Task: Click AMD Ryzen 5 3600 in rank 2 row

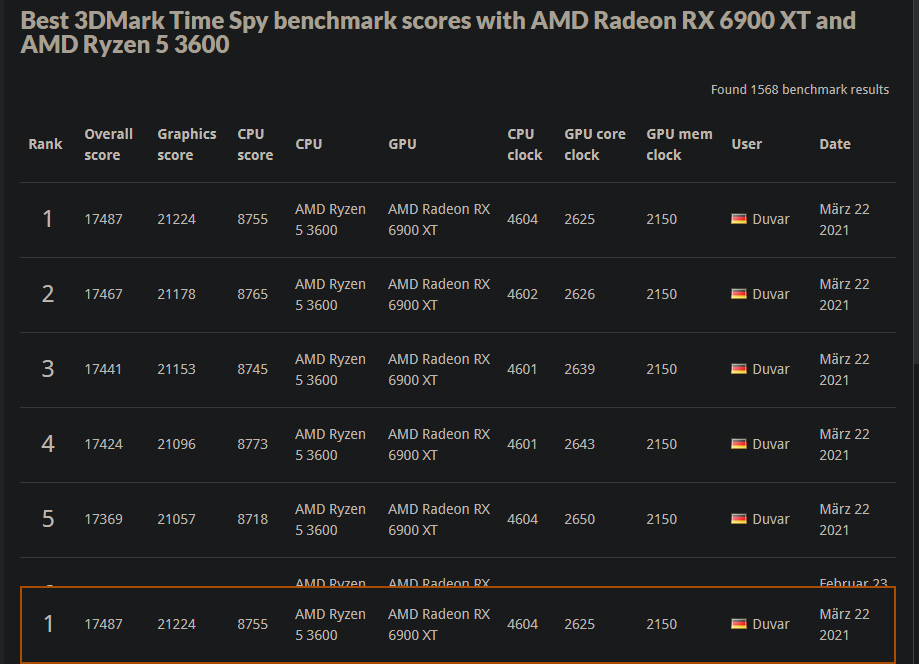Action: [x=330, y=294]
